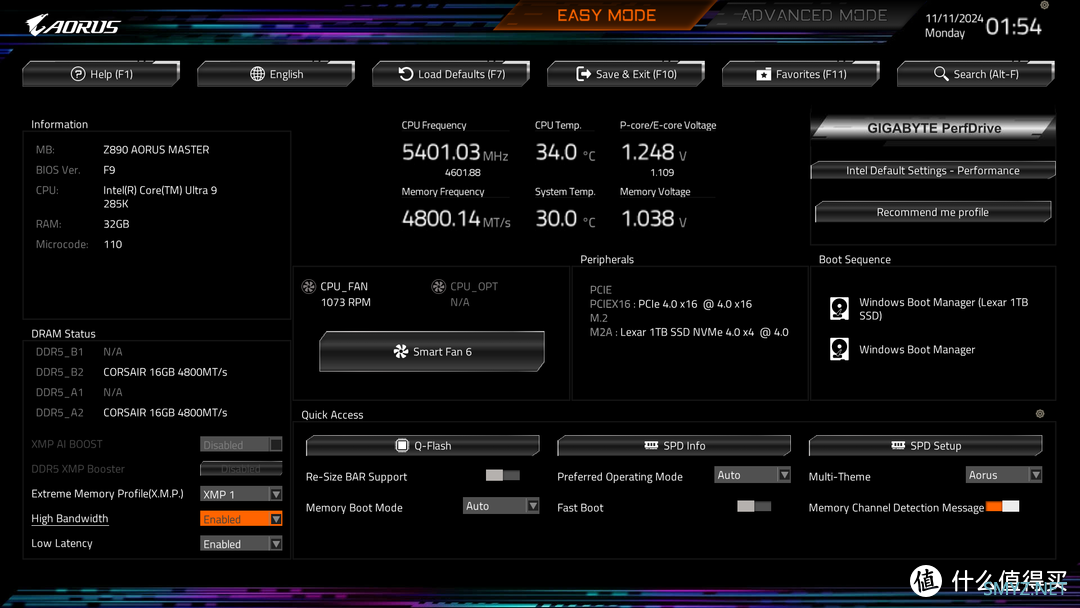Screen dimensions: 1080x608
Task: Open the SPD Info button
Action: point(674,445)
